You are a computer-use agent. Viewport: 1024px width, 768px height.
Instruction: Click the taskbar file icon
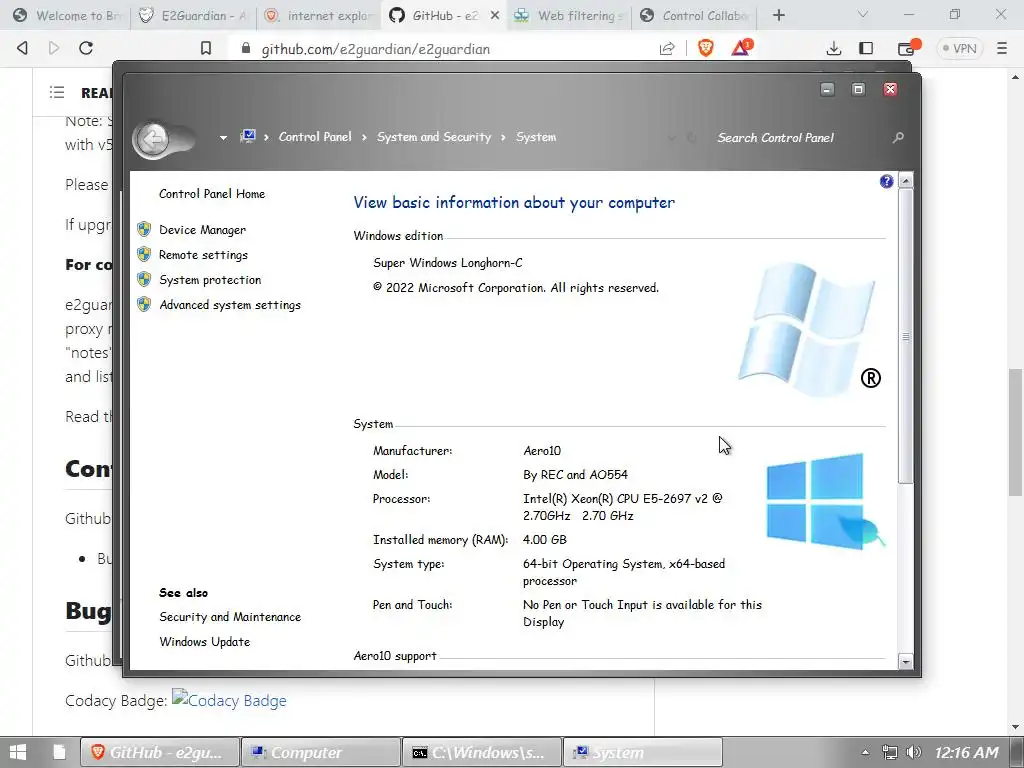[x=59, y=752]
